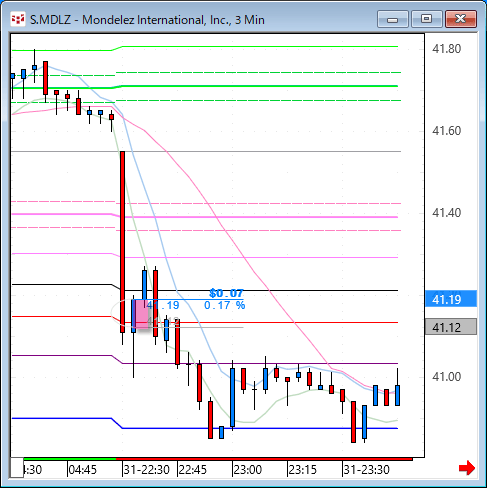
Task: Click the $0.07 measurement label
Action: (x=226, y=293)
